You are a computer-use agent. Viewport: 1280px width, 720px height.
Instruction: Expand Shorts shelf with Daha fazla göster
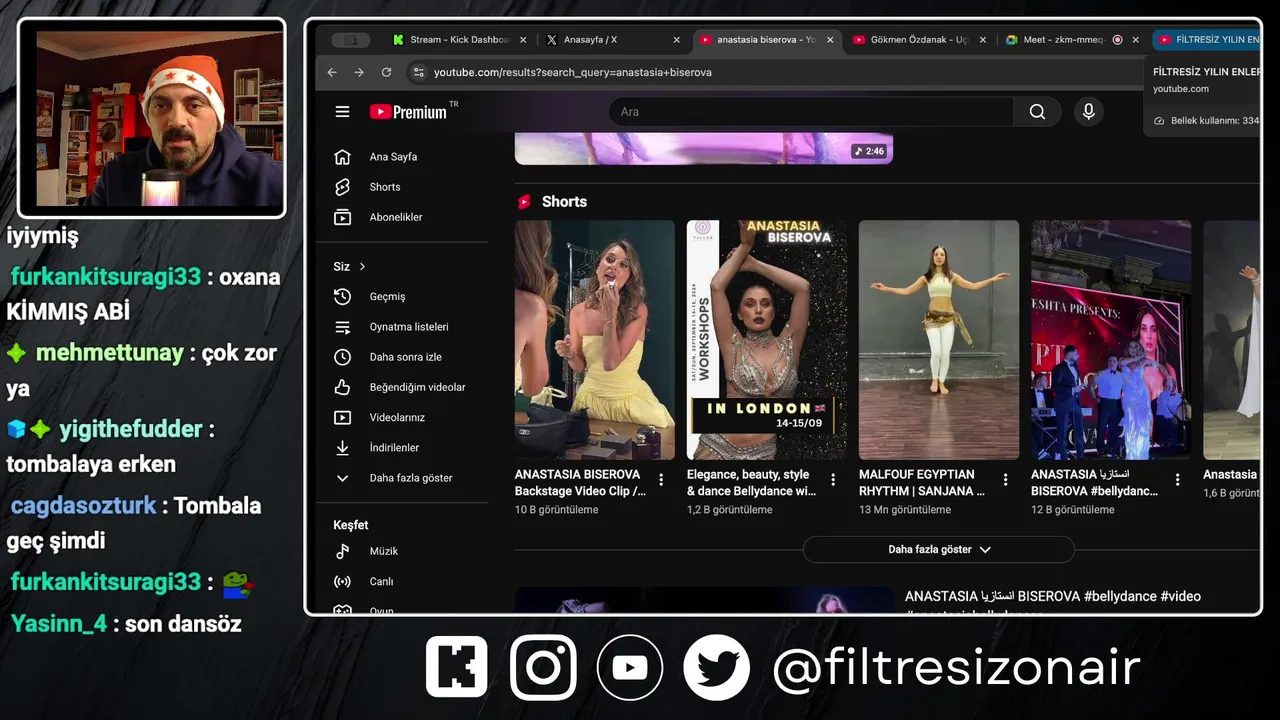click(939, 549)
